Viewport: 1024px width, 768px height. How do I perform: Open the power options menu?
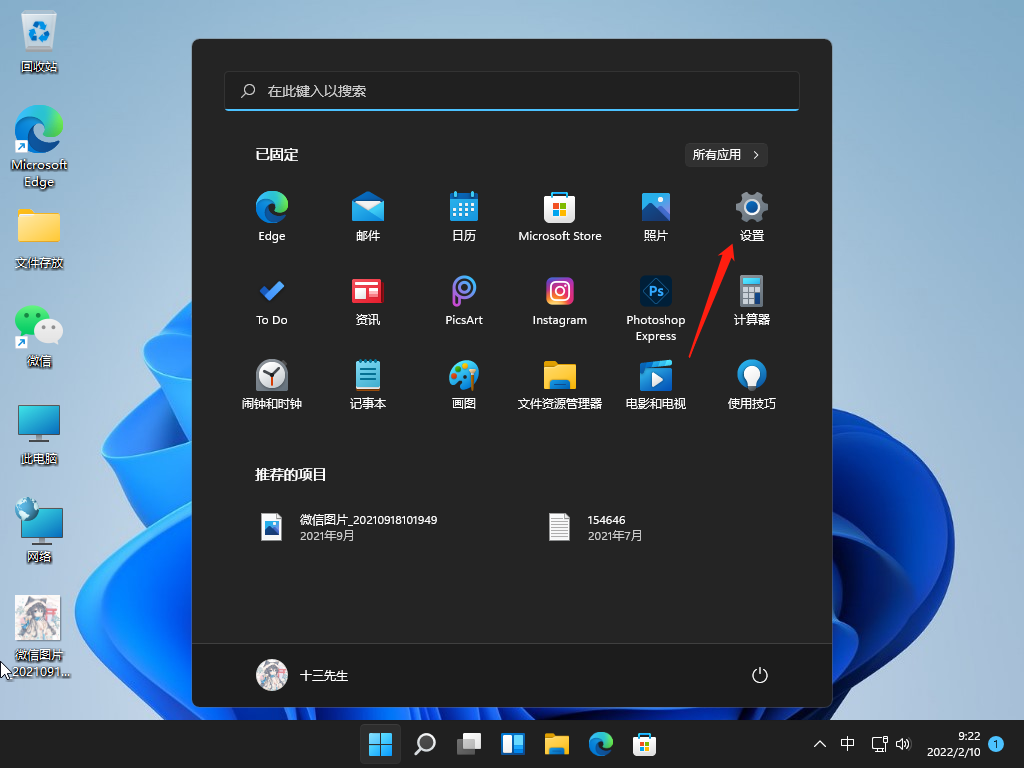[x=759, y=675]
